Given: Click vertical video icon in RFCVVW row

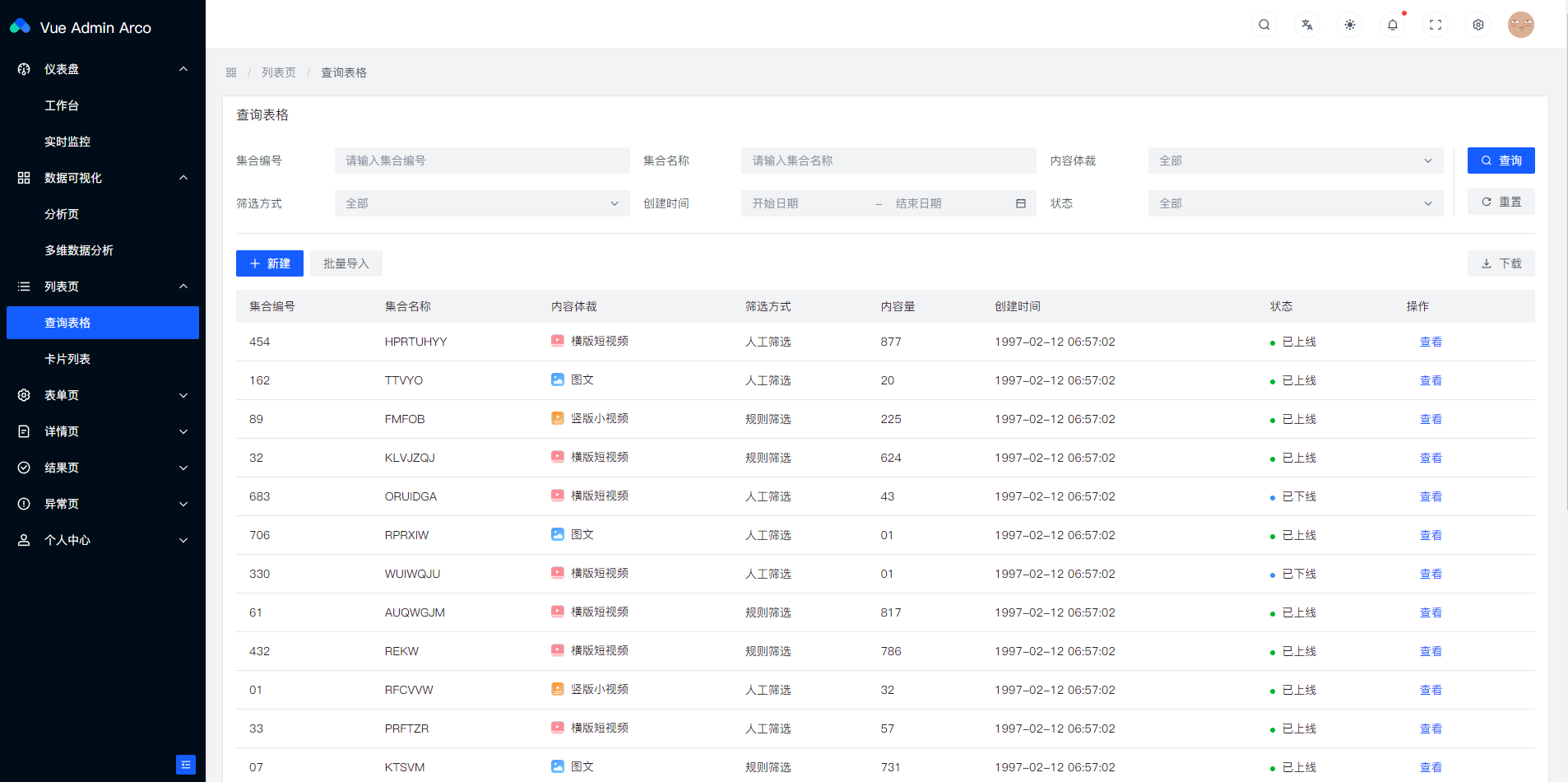Looking at the screenshot, I should coord(558,689).
